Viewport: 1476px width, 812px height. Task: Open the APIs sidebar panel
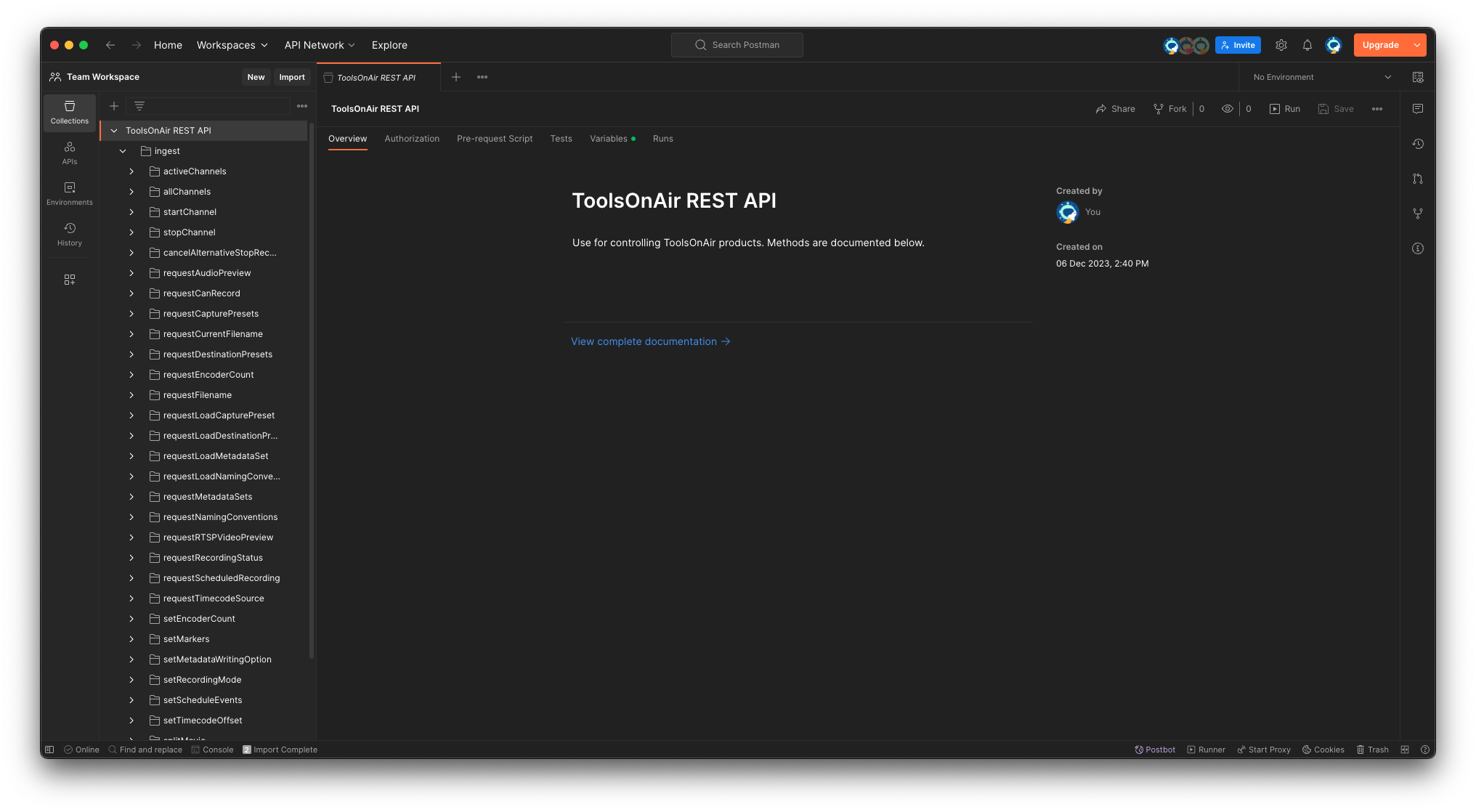point(70,153)
